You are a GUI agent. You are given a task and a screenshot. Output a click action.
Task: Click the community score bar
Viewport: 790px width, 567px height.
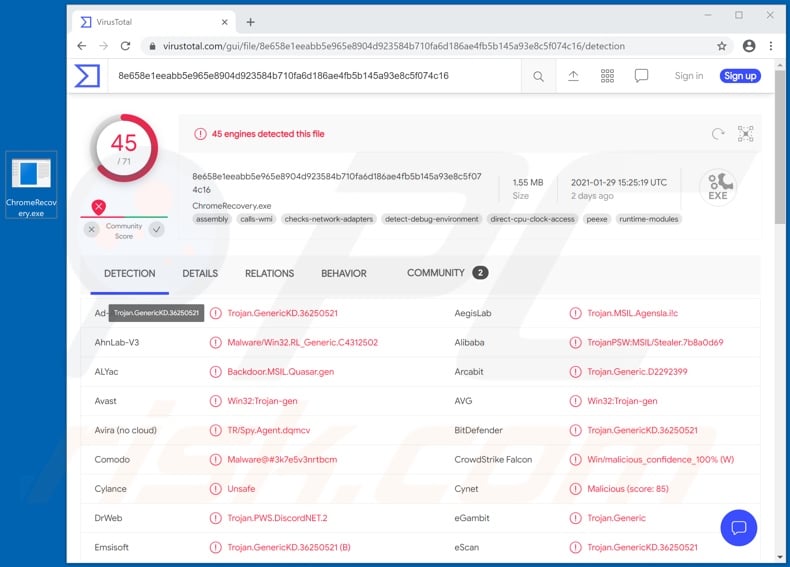point(124,217)
